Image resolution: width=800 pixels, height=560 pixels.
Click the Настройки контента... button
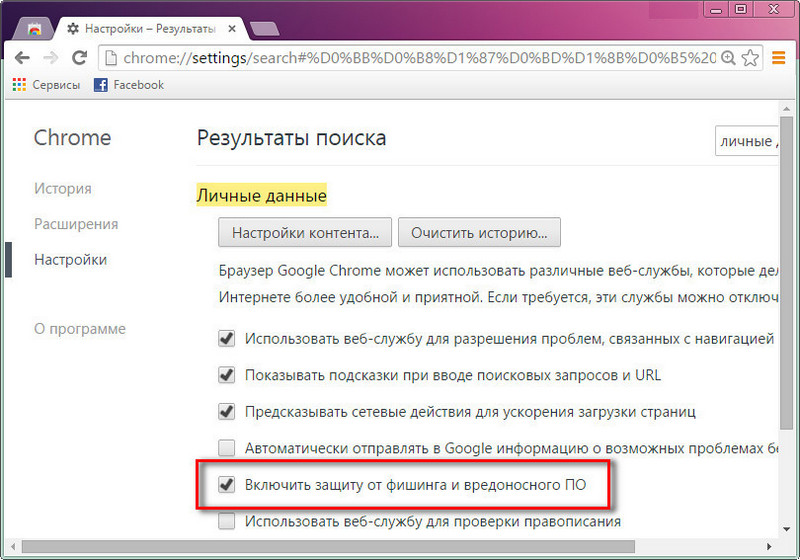click(x=305, y=233)
